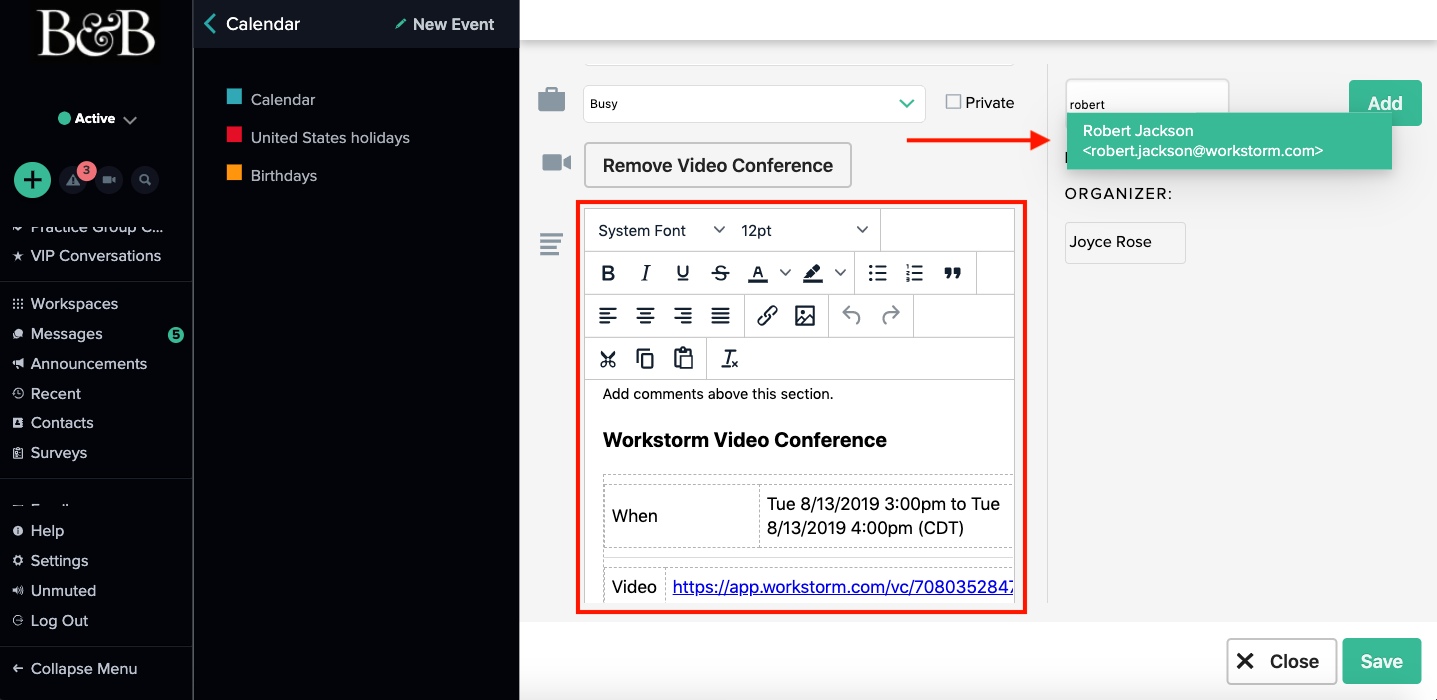
Task: Redo the last edit
Action: pos(890,316)
